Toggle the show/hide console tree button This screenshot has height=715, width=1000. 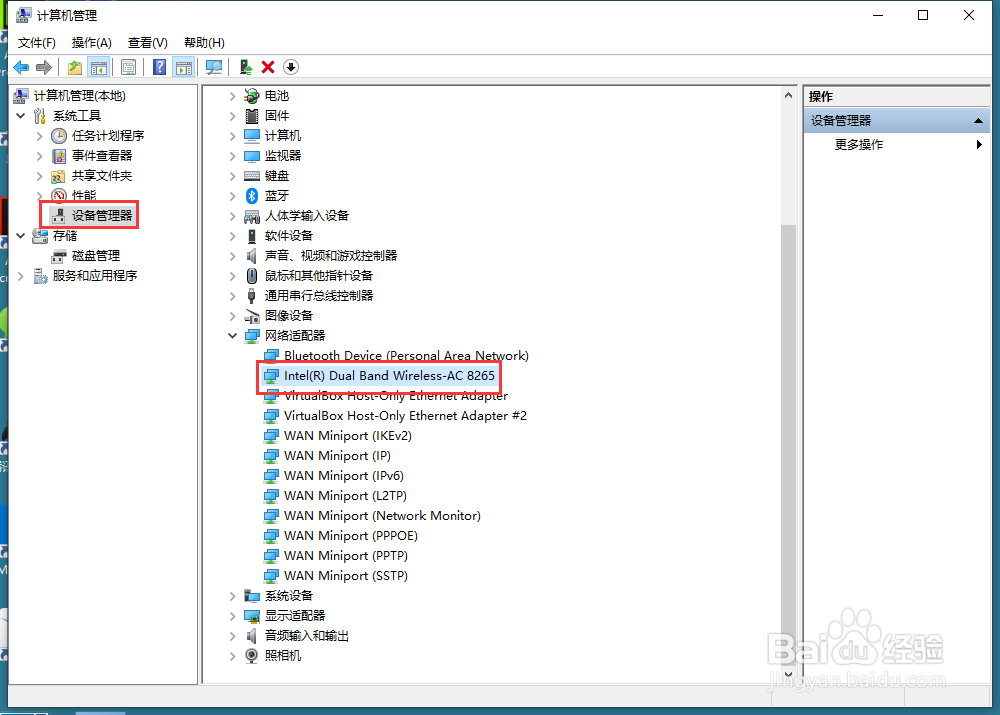99,67
